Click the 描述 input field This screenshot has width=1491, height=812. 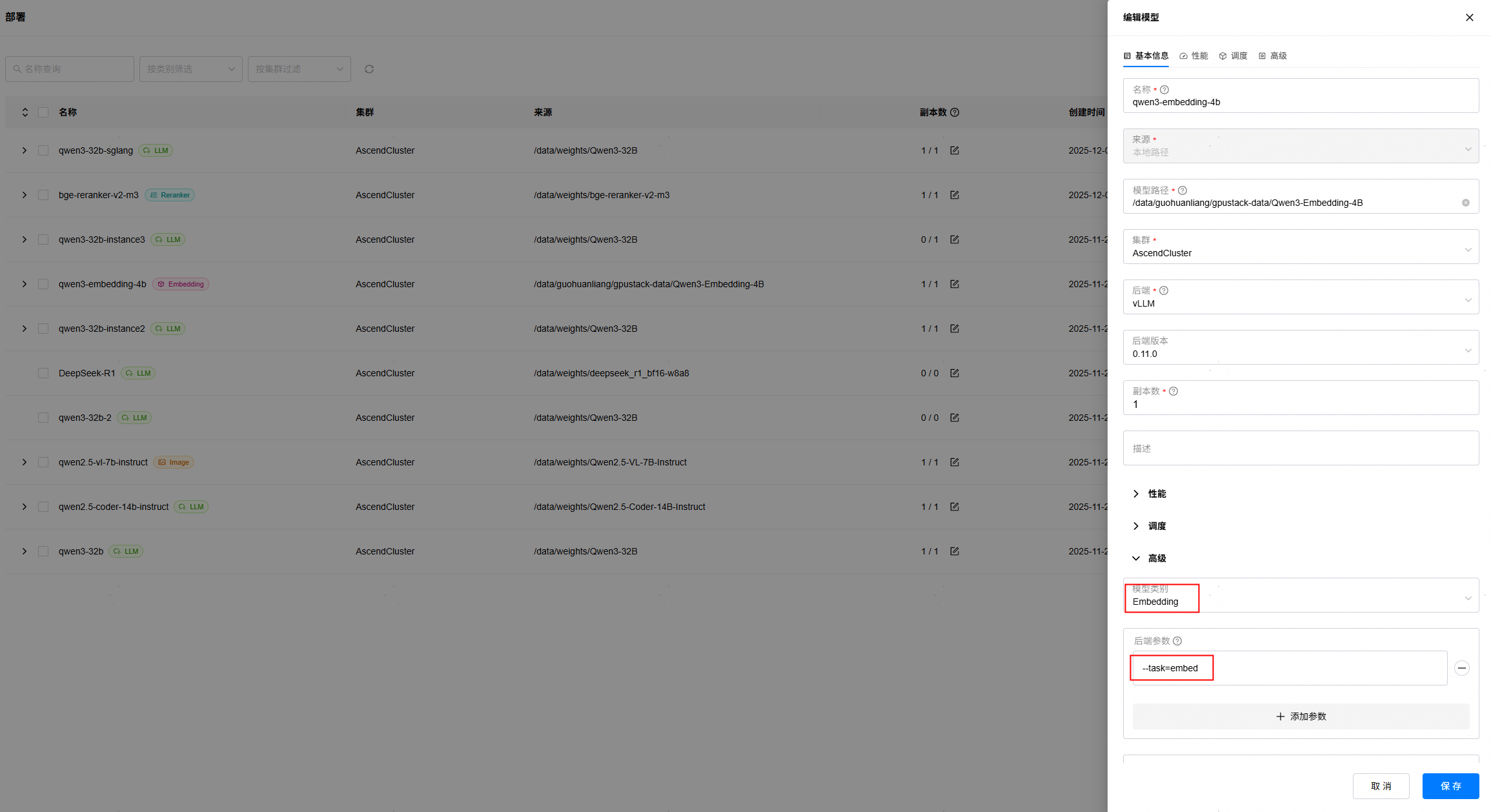coord(1301,448)
